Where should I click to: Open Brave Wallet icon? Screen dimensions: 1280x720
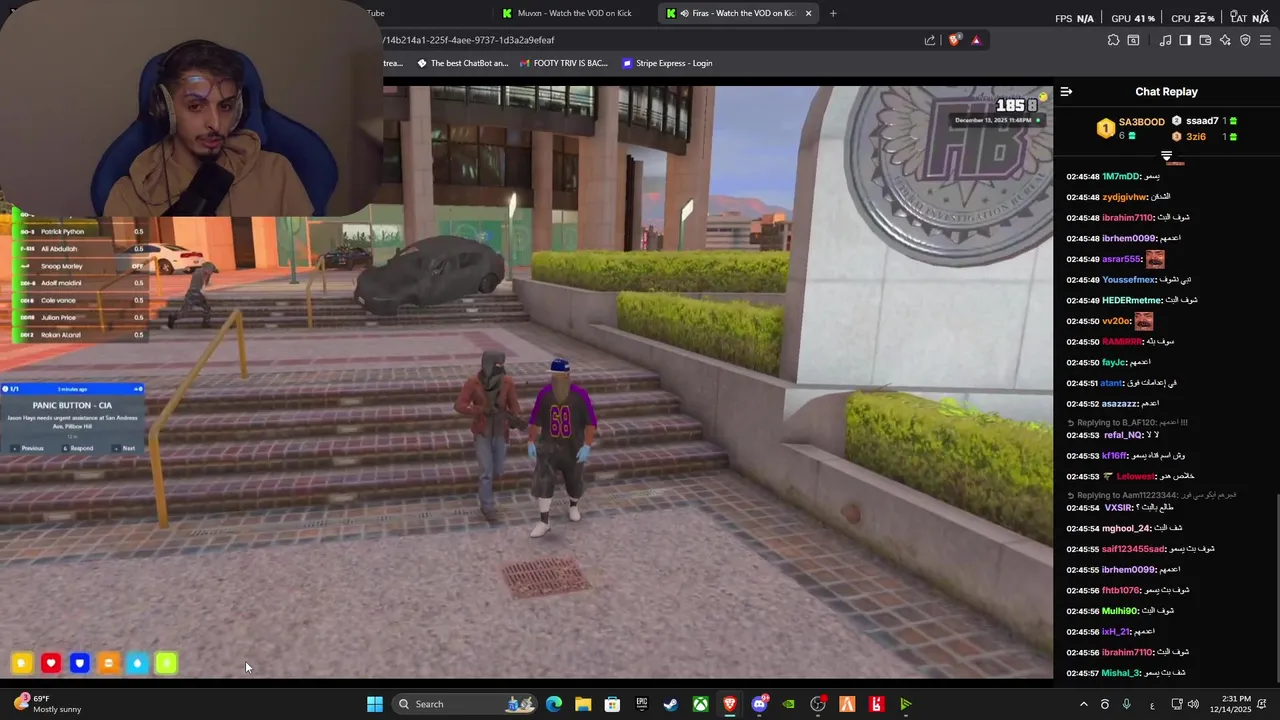click(1205, 40)
